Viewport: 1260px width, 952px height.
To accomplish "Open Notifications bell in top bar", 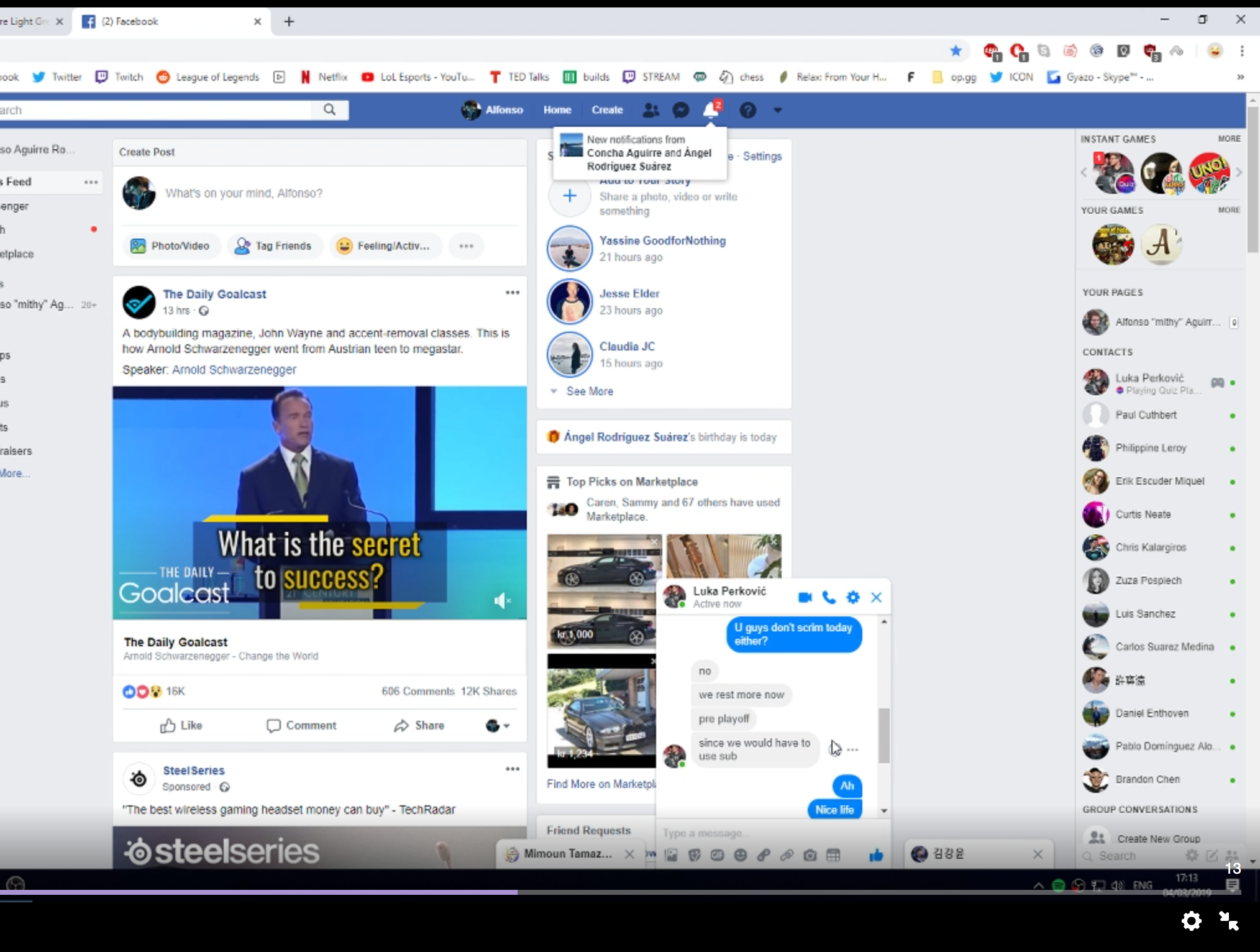I will tap(711, 110).
